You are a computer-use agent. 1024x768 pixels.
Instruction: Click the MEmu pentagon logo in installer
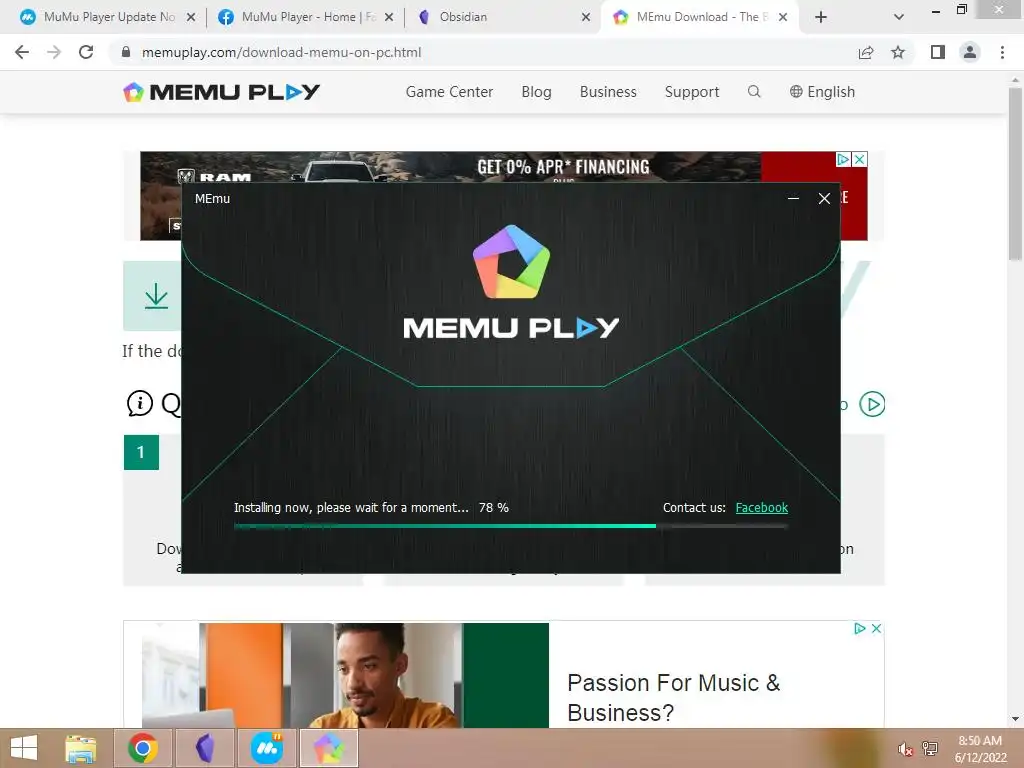pos(511,262)
